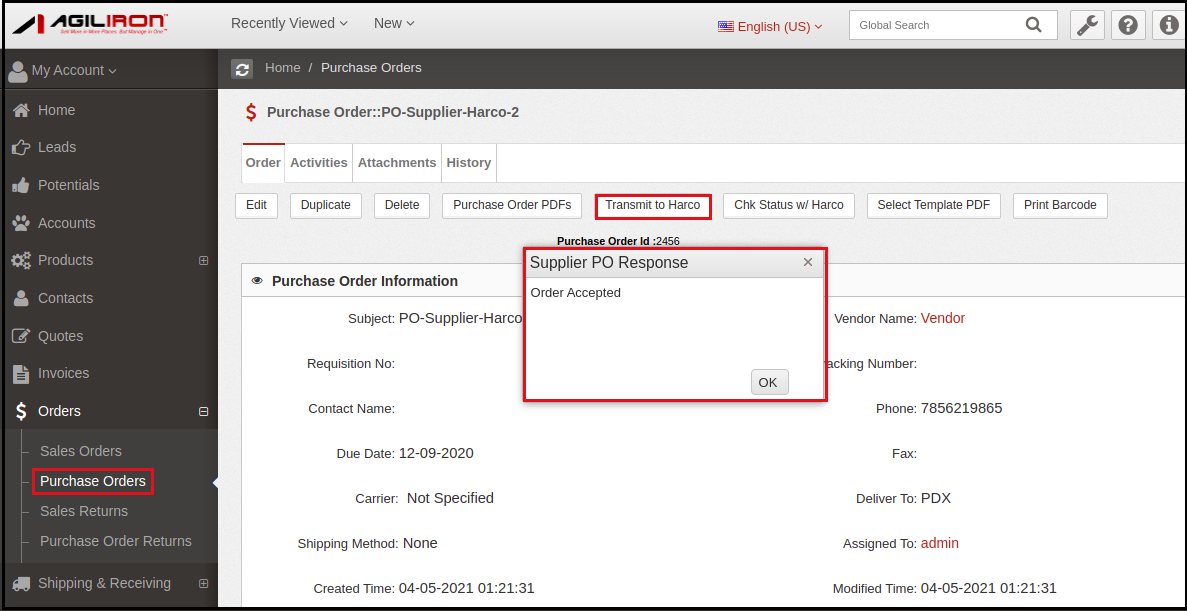Open Purchase Order Returns in sidebar
1187x611 pixels.
coord(116,541)
